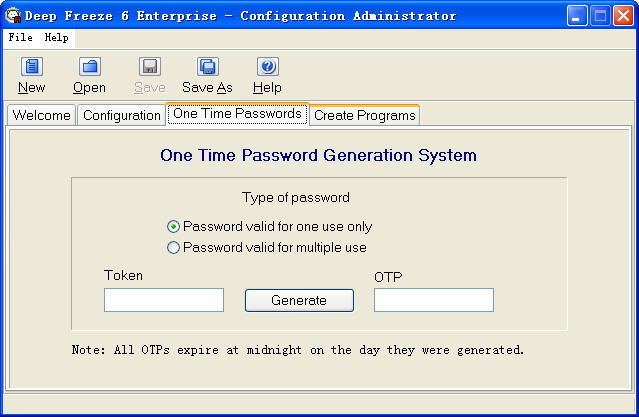Select Password valid for multiple use

click(x=174, y=247)
